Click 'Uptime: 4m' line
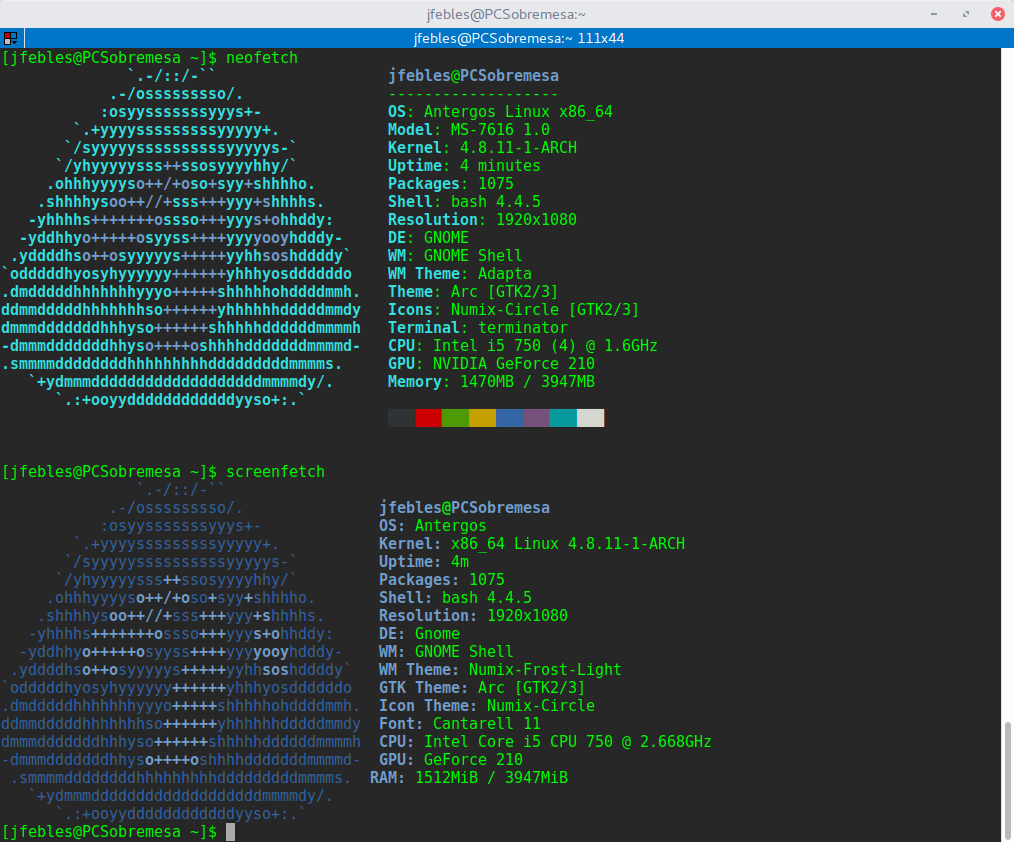1014x842 pixels. point(424,562)
